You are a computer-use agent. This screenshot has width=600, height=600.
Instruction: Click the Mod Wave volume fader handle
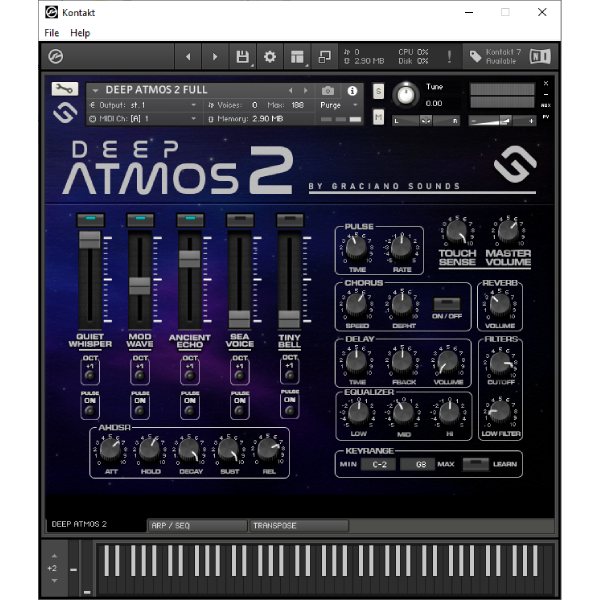coord(140,286)
